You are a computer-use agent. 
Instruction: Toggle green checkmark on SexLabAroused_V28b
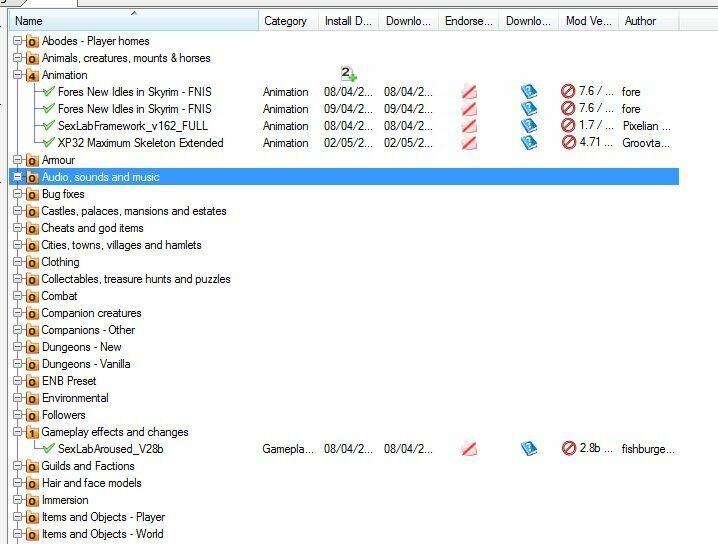49,448
